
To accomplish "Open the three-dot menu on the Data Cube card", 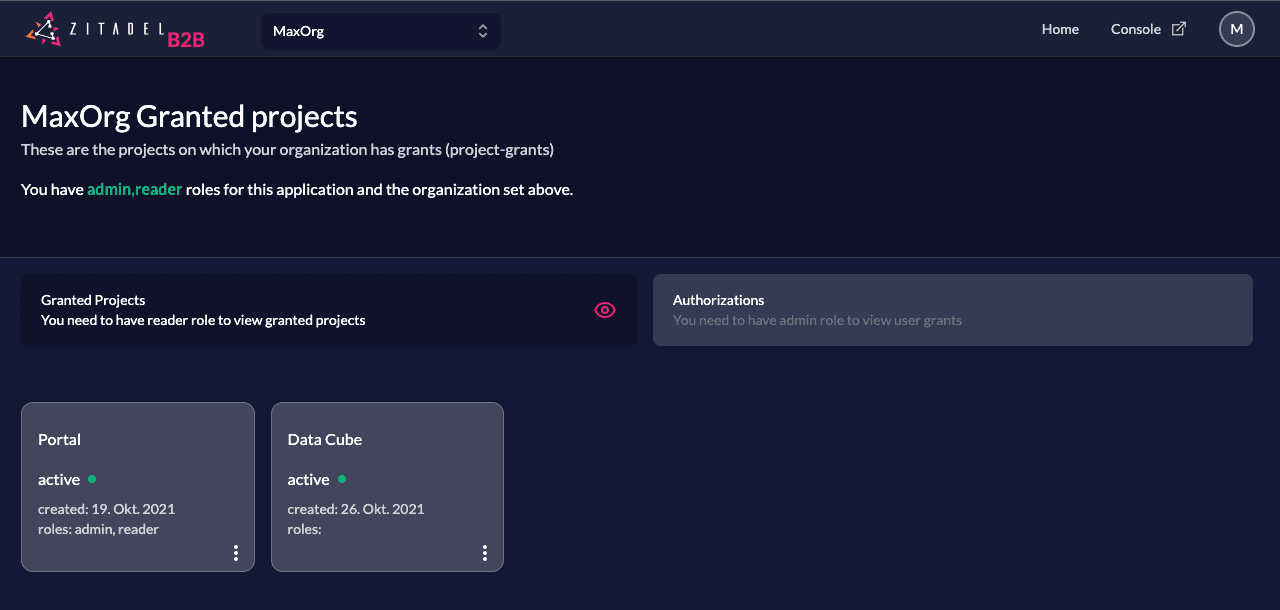I will [x=485, y=553].
